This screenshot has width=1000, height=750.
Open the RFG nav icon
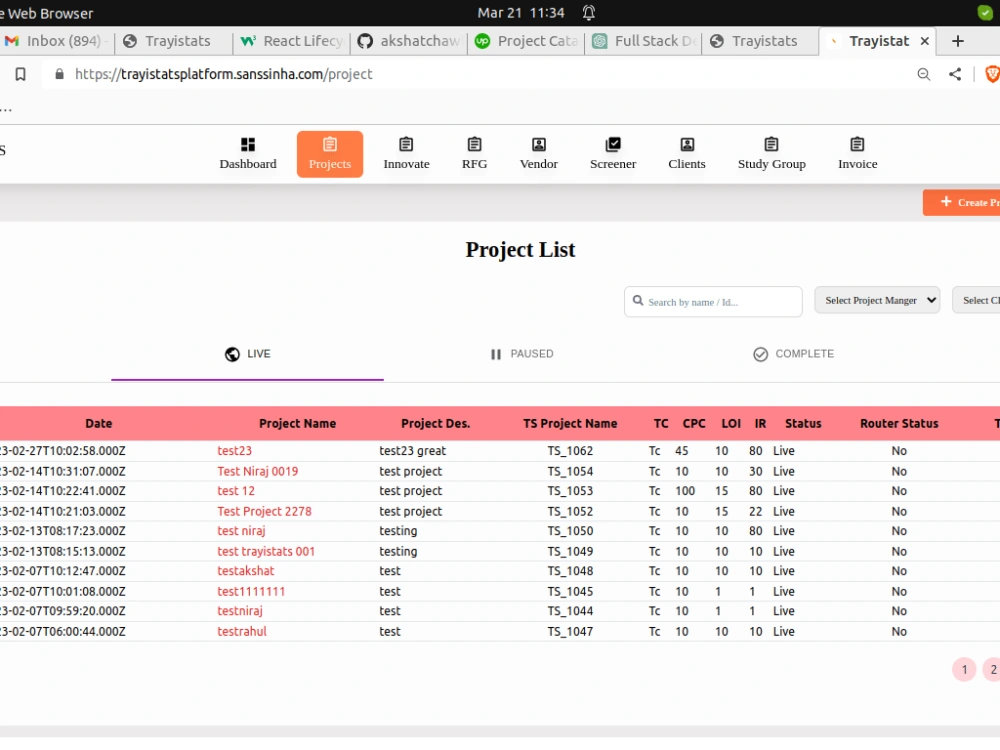coord(474,145)
